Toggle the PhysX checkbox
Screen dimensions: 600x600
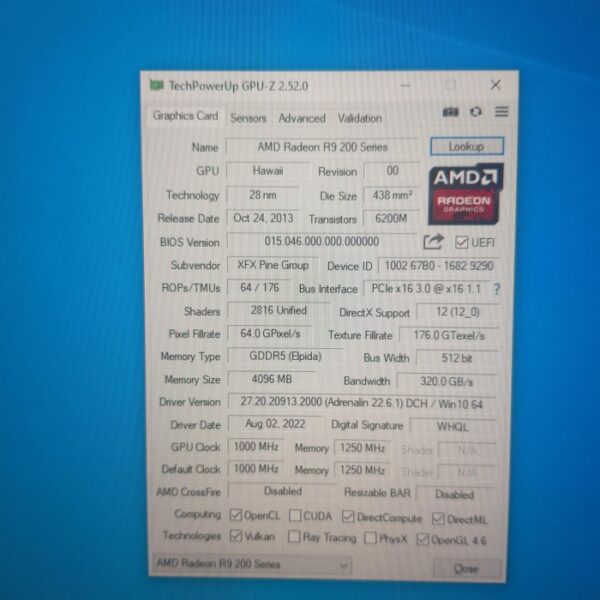[370, 538]
